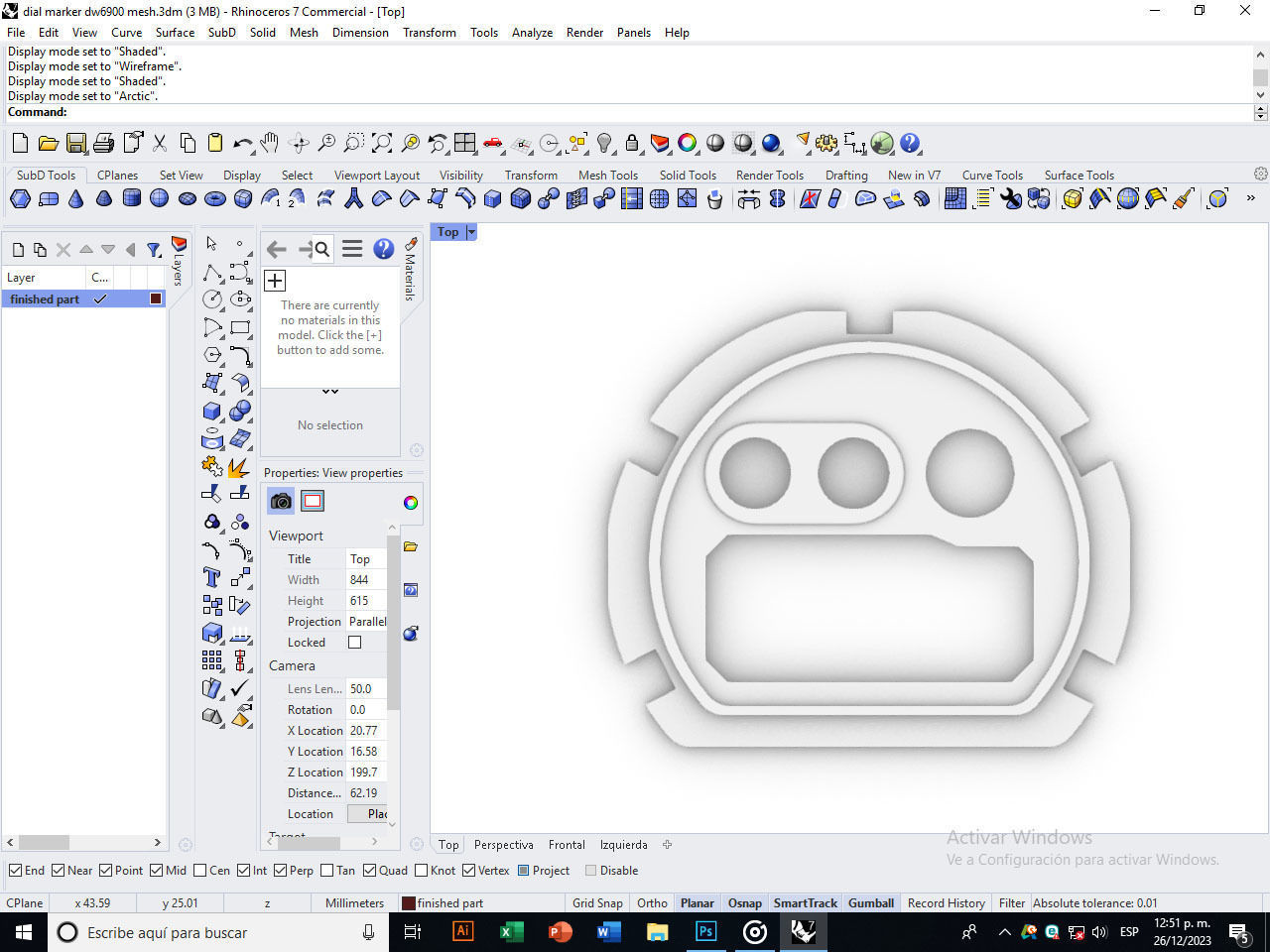Toggle Ortho in the status bar
This screenshot has height=952, width=1270.
tap(652, 903)
